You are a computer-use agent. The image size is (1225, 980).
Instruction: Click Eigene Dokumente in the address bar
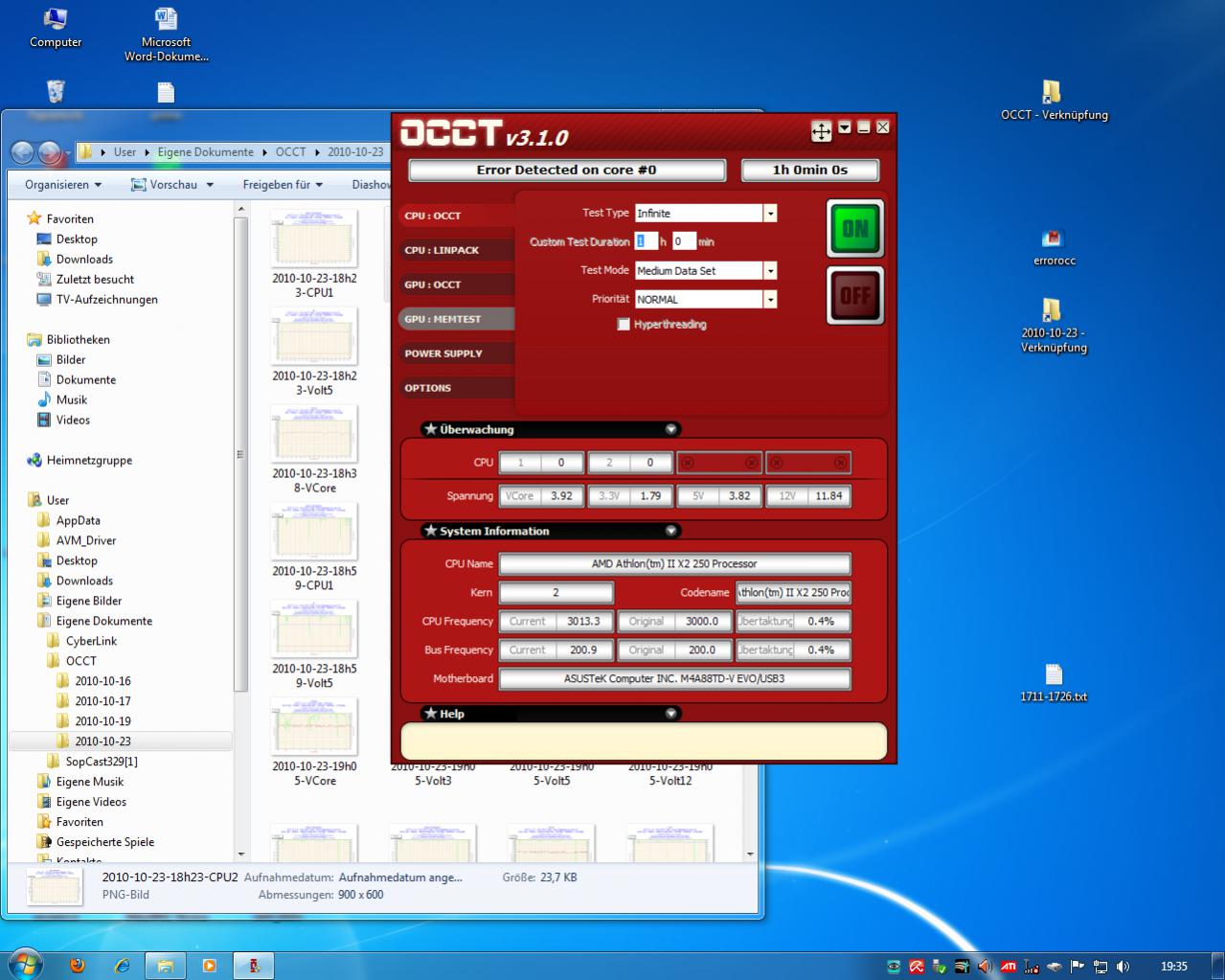click(x=206, y=152)
